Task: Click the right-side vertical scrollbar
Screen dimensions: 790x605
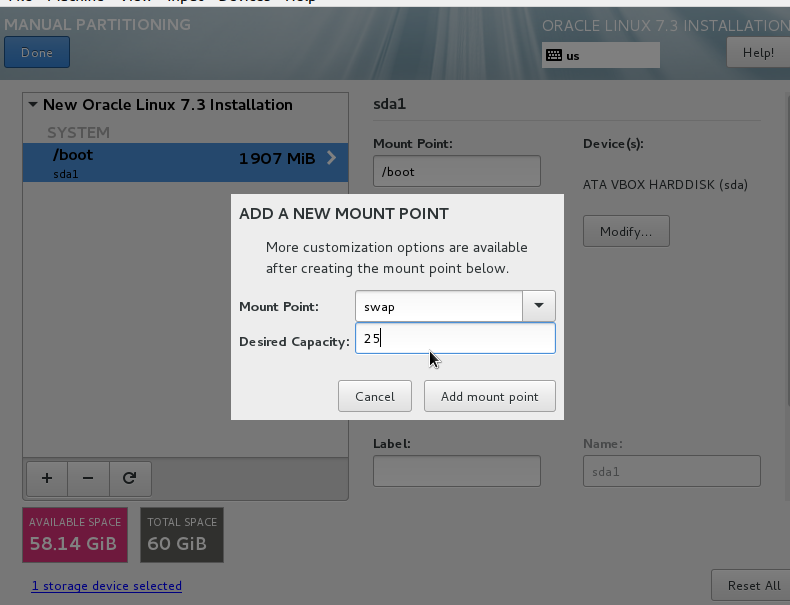Action: coord(787,249)
